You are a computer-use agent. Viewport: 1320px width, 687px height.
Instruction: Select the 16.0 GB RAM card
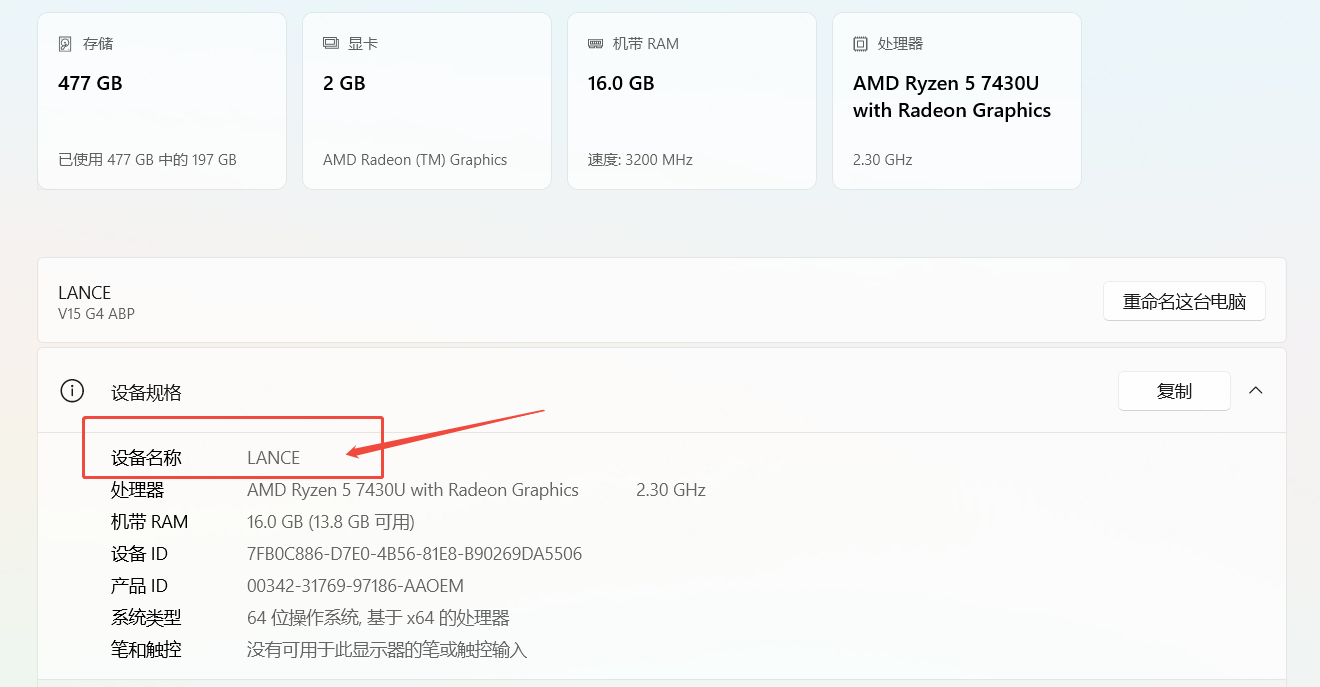[692, 100]
